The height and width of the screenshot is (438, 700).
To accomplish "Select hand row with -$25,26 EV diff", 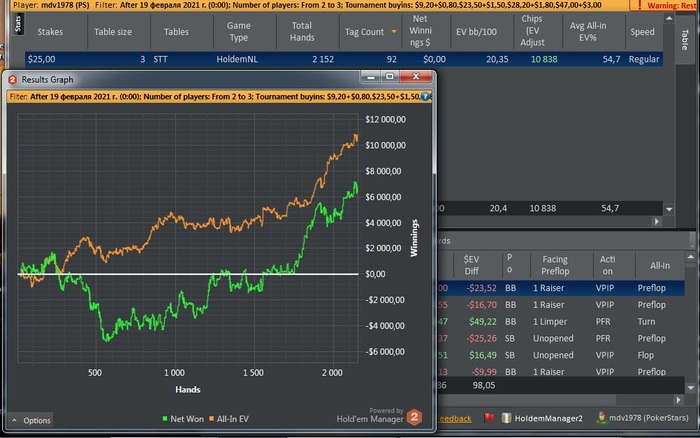I will (561, 338).
